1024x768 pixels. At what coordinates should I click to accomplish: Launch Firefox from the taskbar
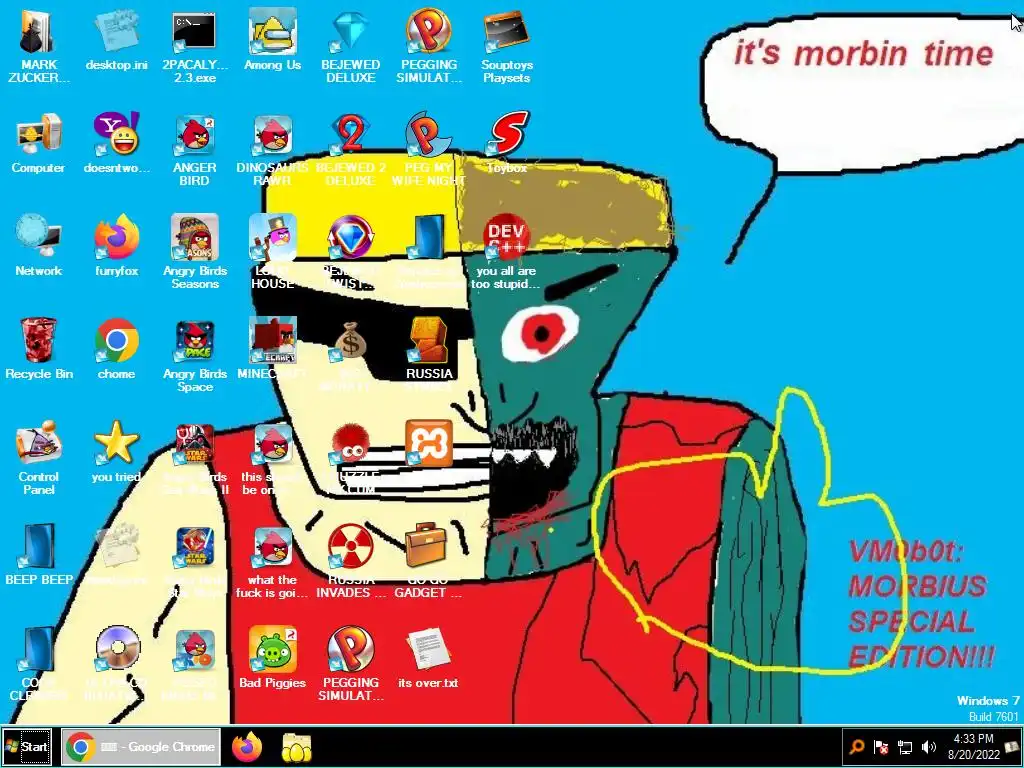247,747
